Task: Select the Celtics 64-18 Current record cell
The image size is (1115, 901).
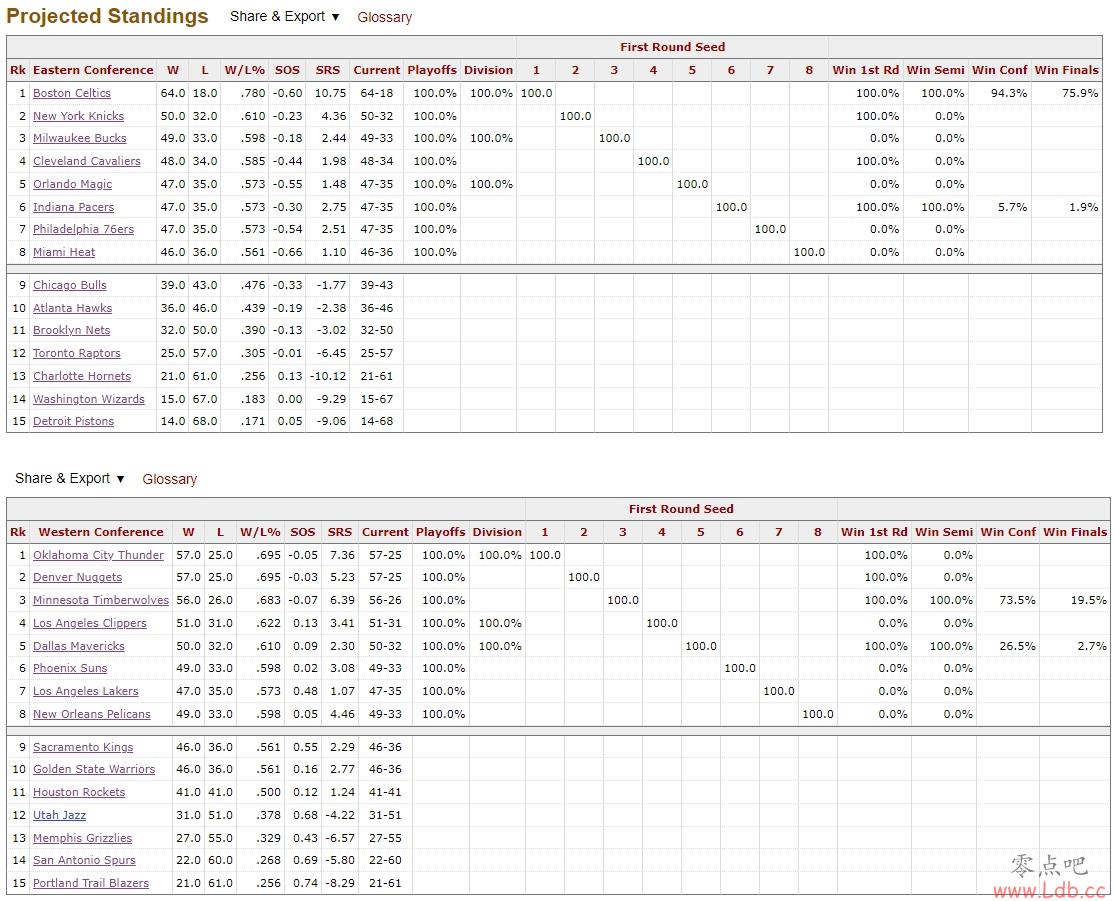Action: click(377, 93)
